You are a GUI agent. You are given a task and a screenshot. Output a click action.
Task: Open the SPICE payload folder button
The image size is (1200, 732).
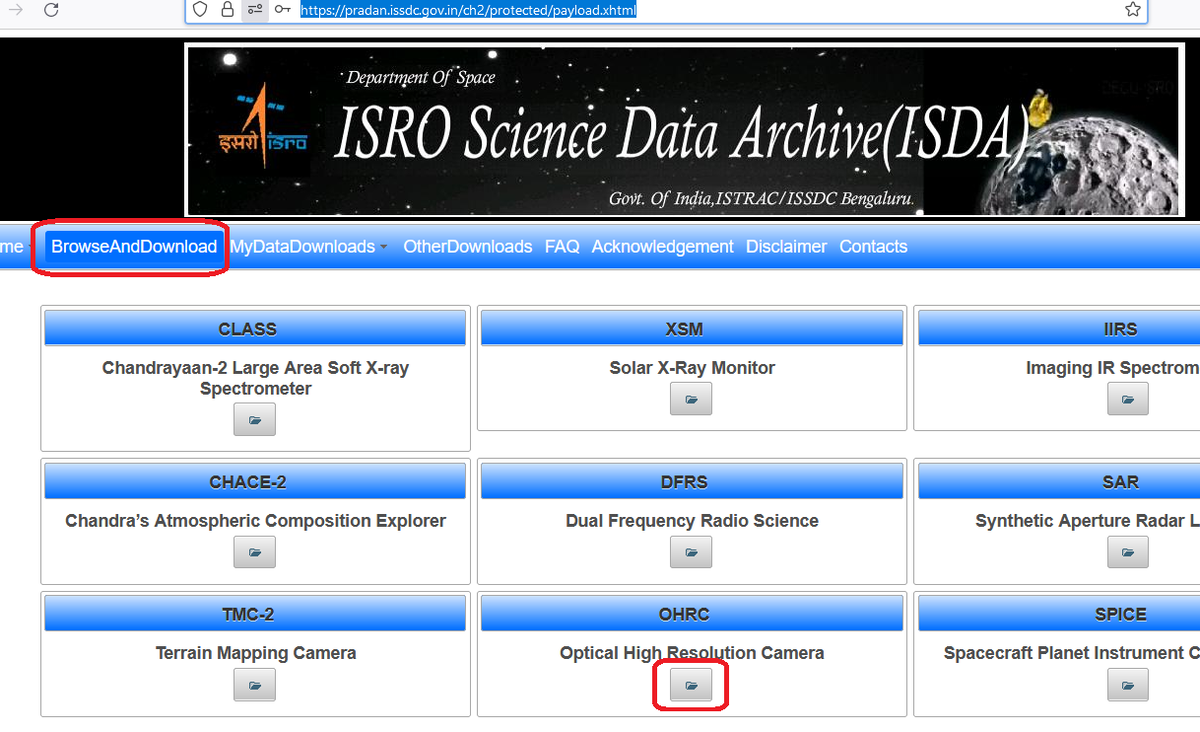[1128, 685]
